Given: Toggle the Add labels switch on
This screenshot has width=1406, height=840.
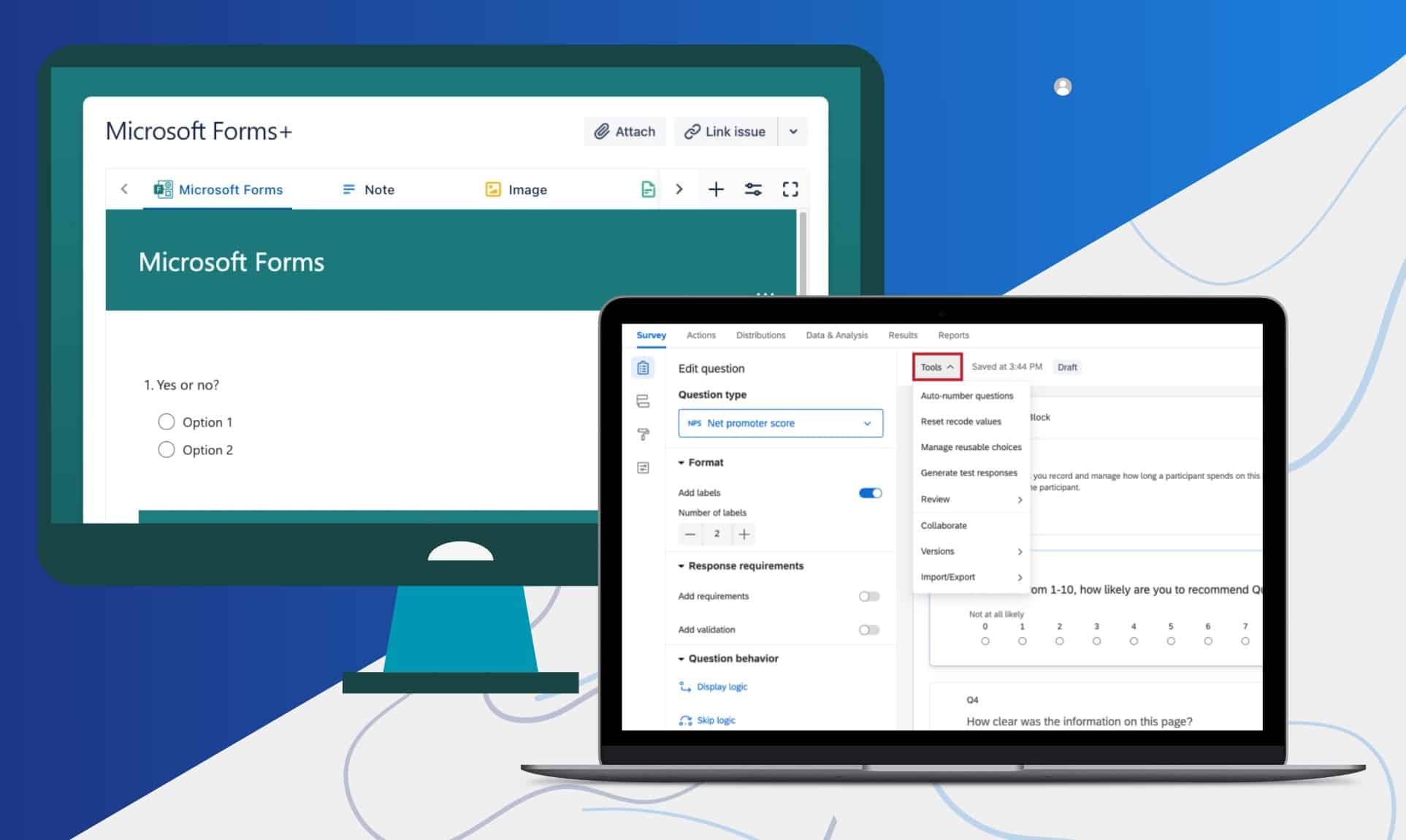Looking at the screenshot, I should point(869,491).
